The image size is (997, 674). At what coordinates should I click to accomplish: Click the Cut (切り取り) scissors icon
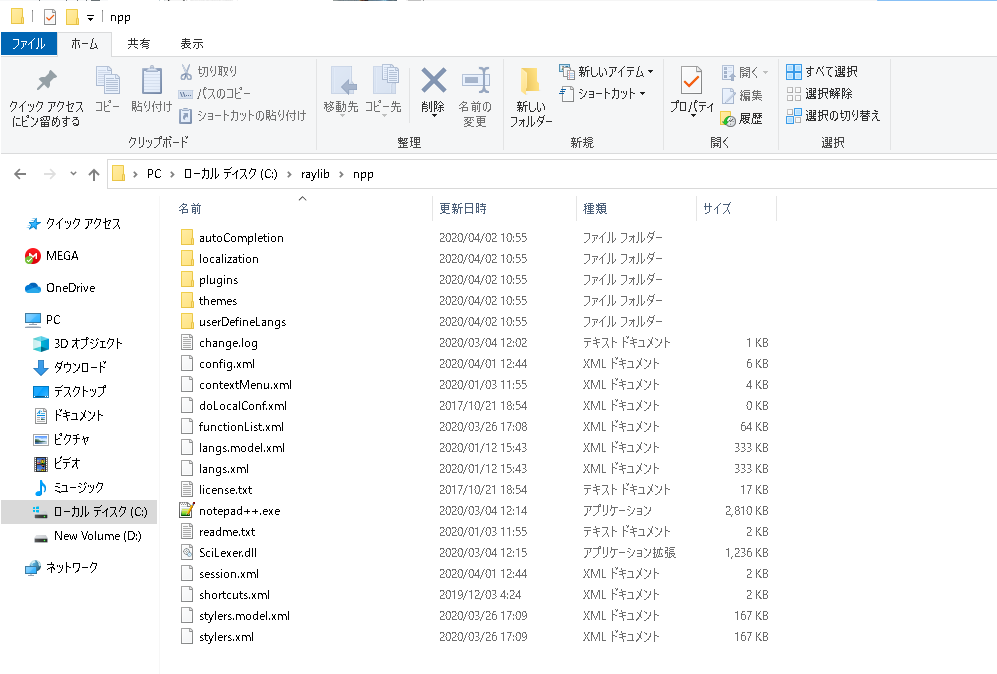[186, 71]
